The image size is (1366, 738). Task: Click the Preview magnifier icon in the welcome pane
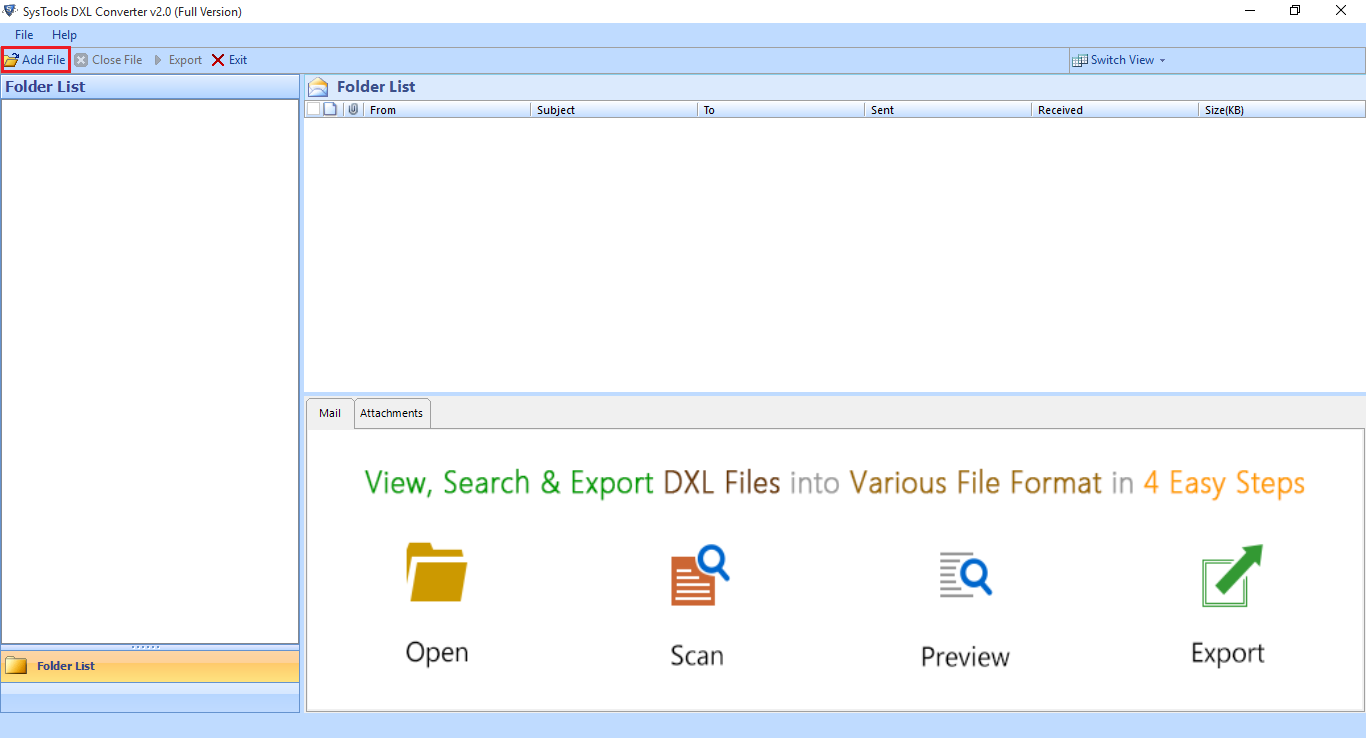coord(965,573)
